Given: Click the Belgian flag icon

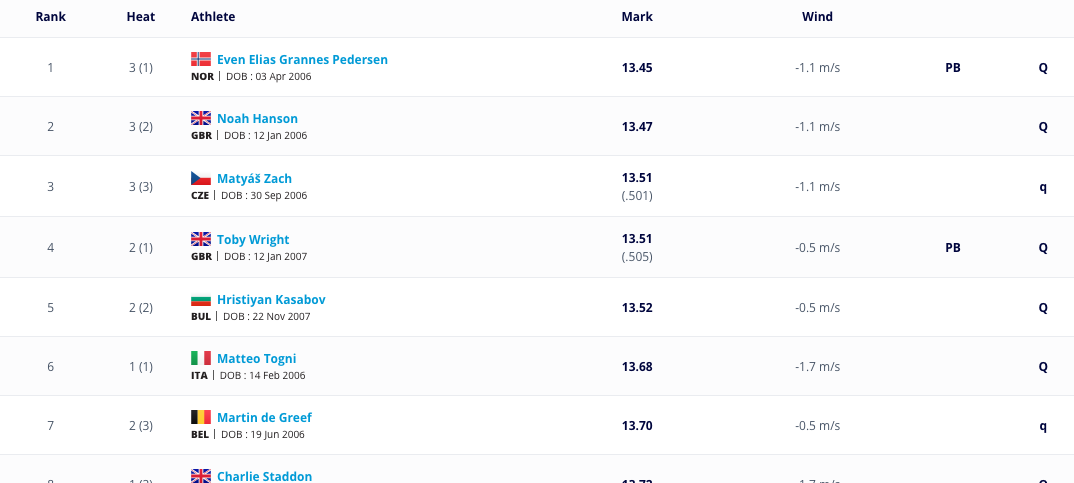Looking at the screenshot, I should 201,417.
